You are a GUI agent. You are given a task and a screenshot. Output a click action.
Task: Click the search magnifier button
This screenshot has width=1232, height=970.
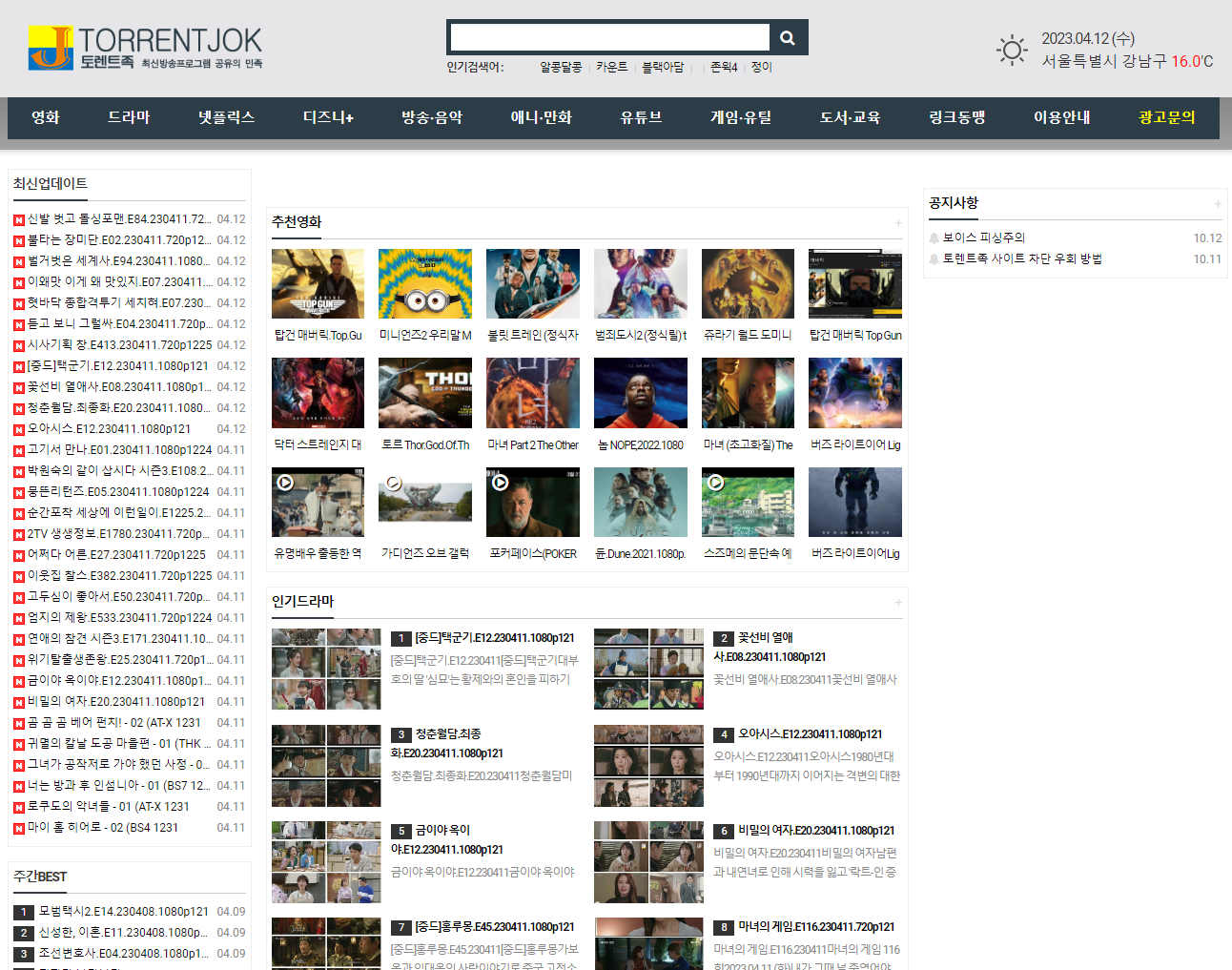click(788, 38)
